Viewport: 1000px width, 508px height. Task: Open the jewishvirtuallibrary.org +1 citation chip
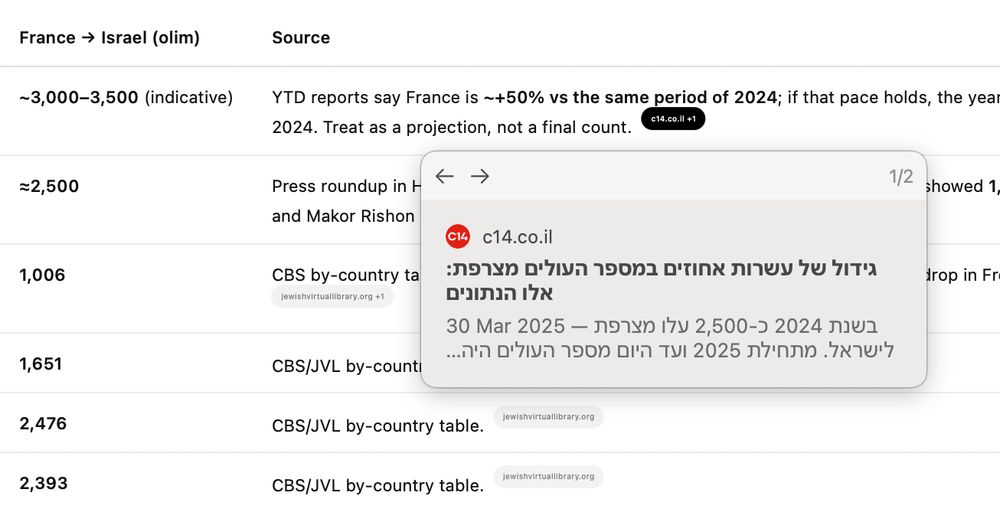pos(332,296)
